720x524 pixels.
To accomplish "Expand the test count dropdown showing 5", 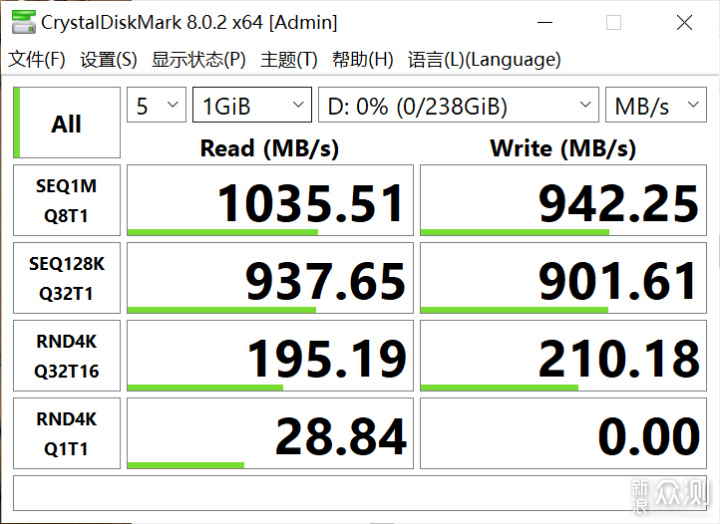I will tap(157, 105).
